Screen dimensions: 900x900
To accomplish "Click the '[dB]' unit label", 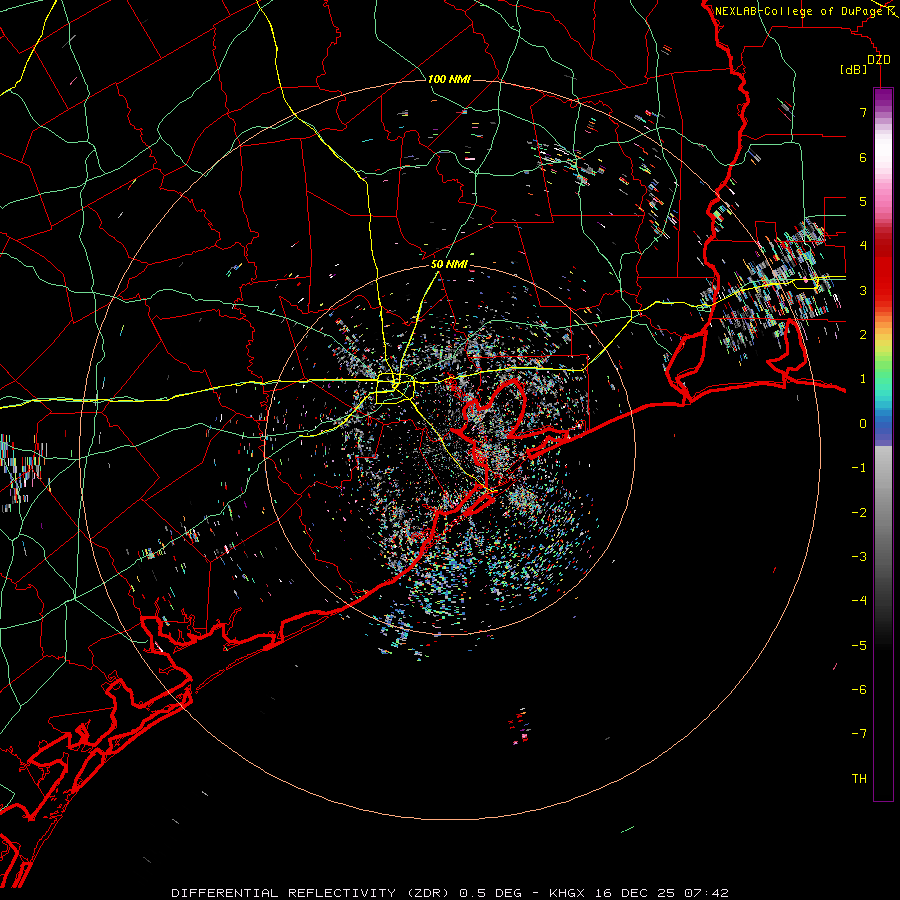I will (x=854, y=70).
